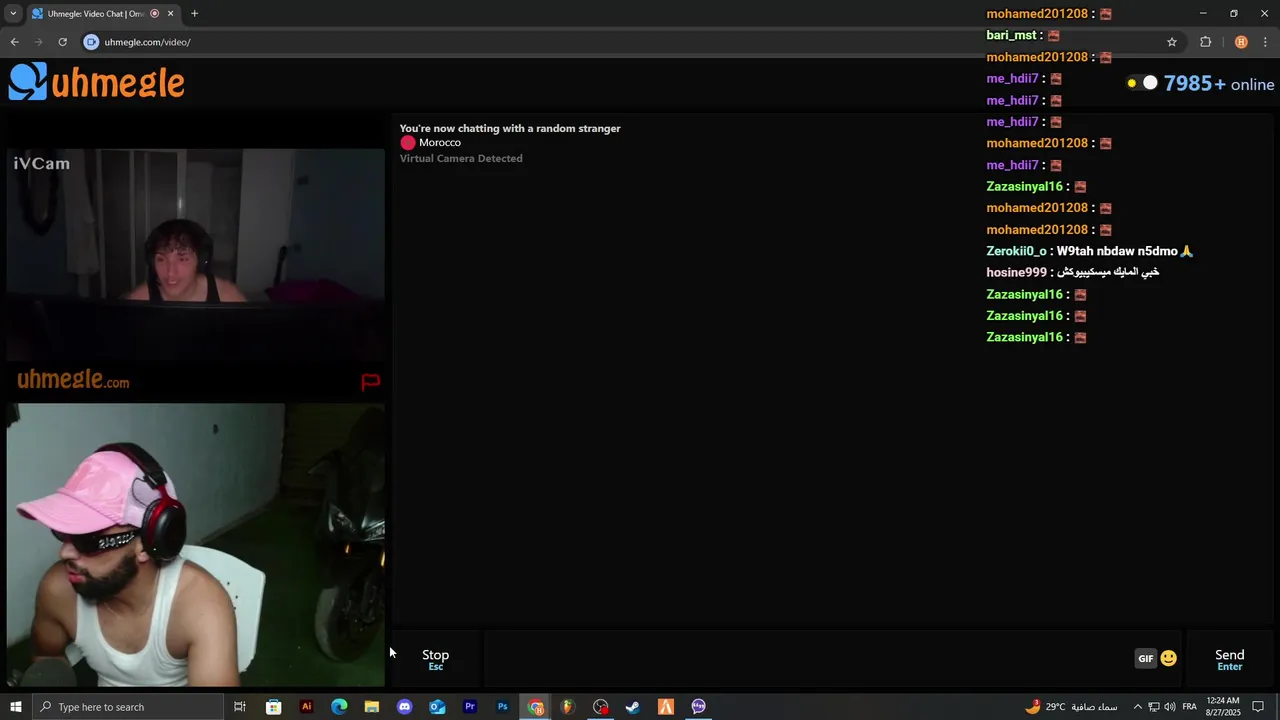Open the Chrome profile avatar
The height and width of the screenshot is (720, 1280).
[x=1241, y=42]
